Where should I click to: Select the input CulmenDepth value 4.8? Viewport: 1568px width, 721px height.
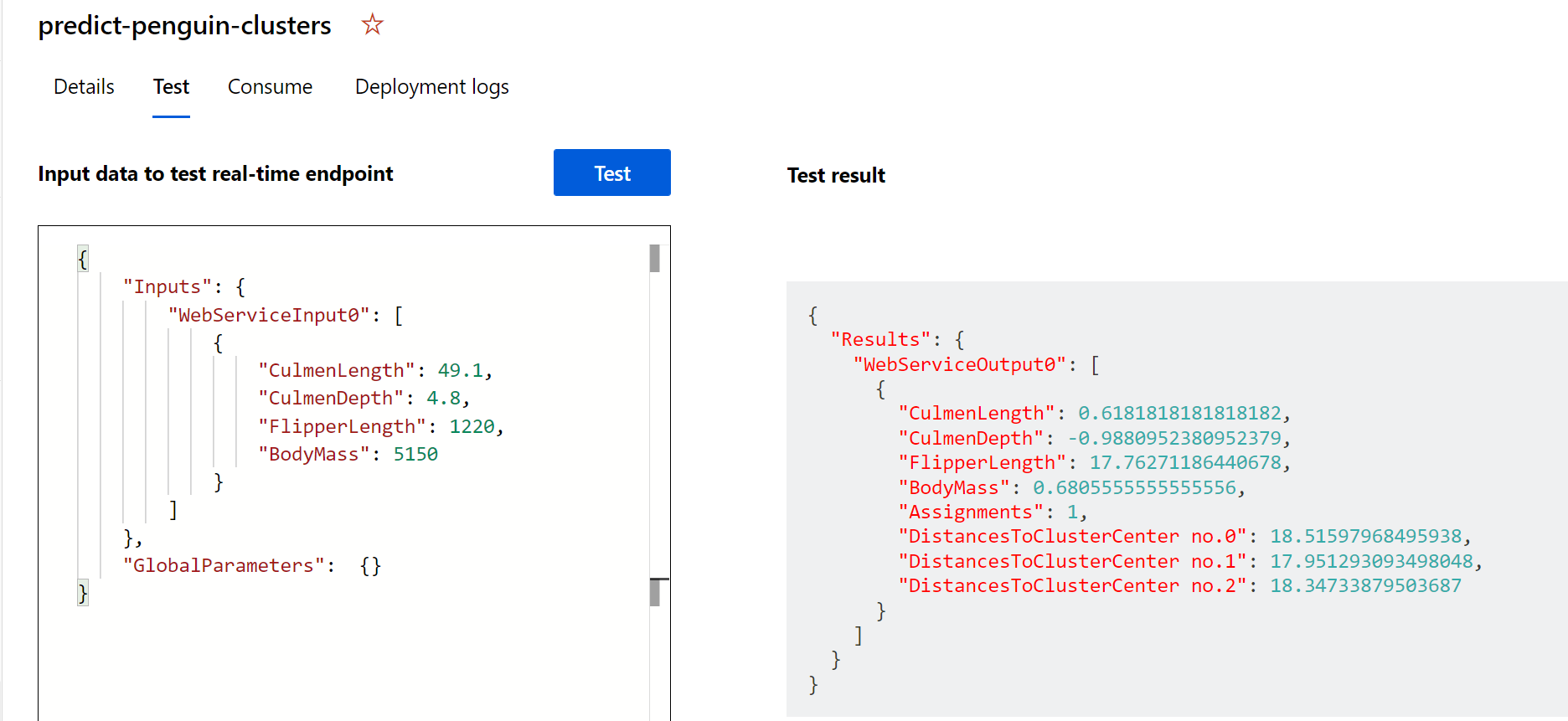(443, 398)
